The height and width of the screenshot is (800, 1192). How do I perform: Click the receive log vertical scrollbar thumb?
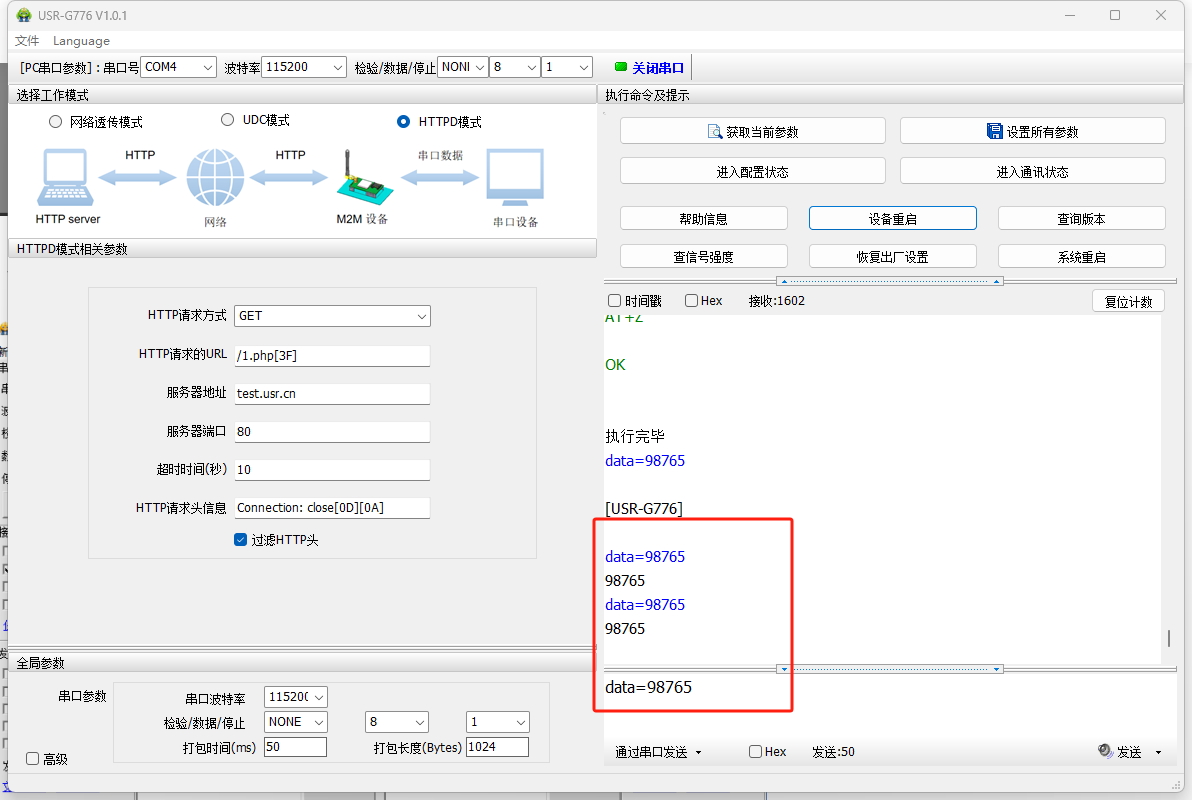[x=1168, y=638]
